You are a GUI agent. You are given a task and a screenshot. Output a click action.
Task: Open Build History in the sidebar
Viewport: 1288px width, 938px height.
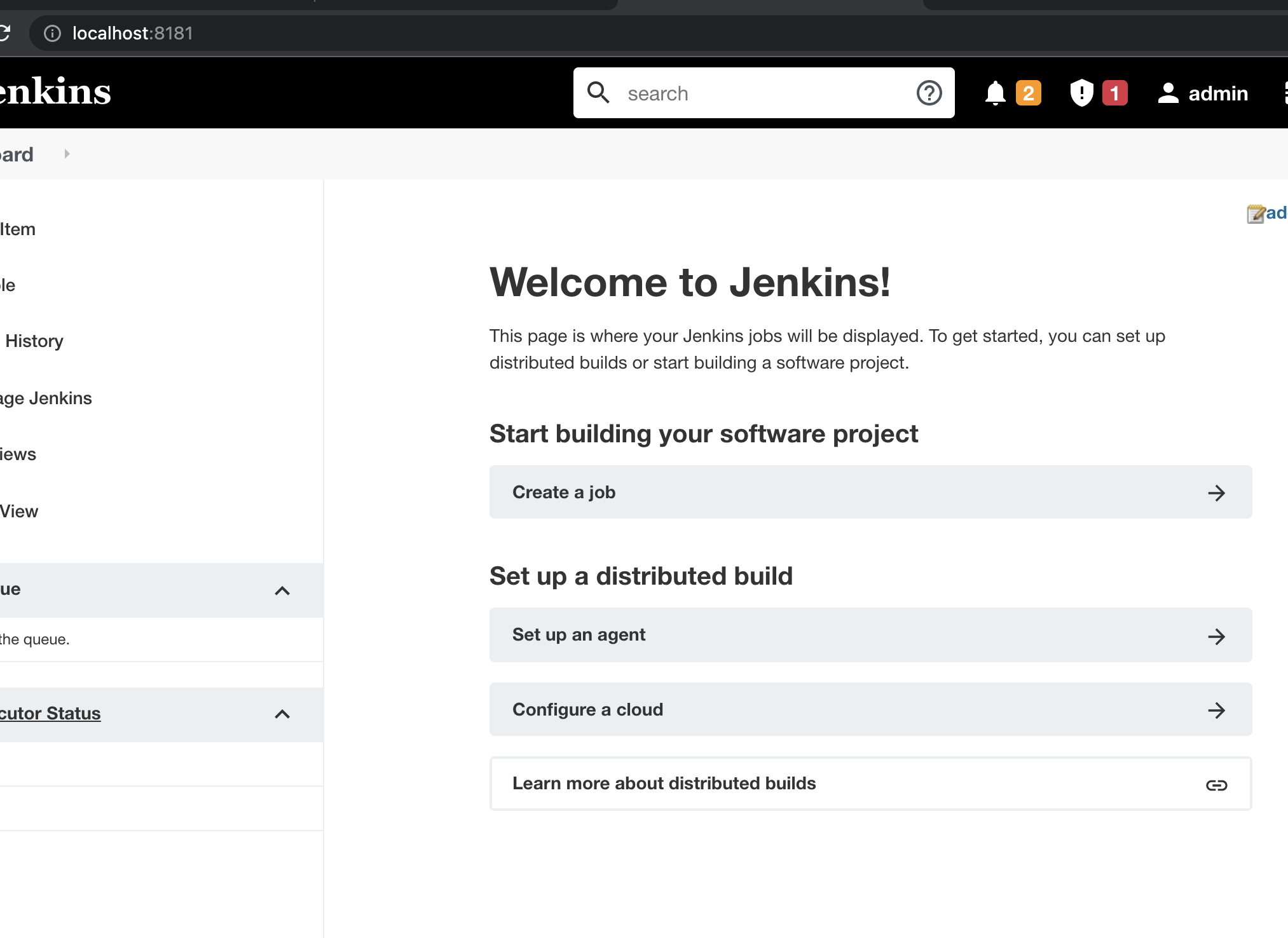click(x=34, y=341)
